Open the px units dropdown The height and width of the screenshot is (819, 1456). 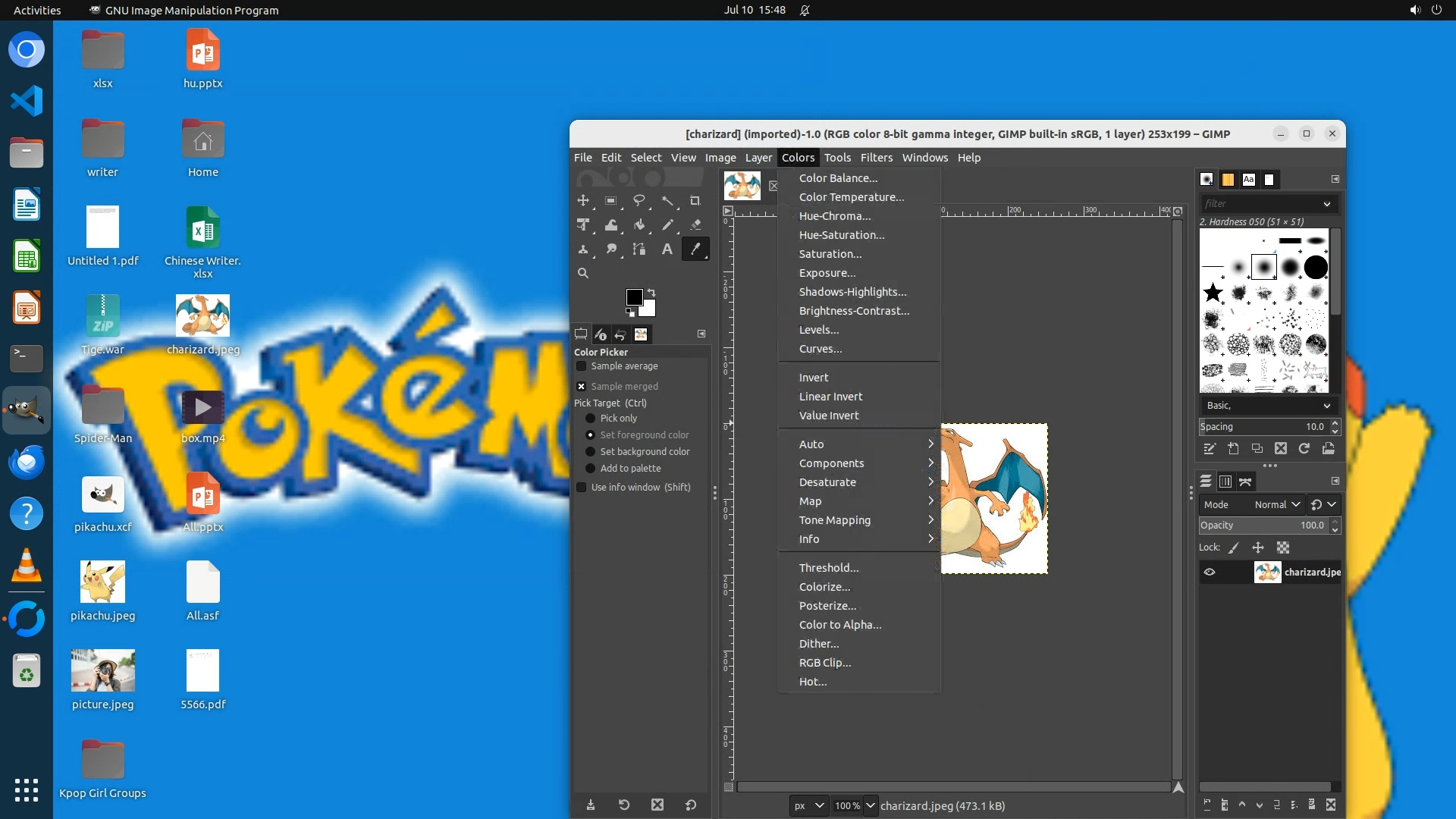coord(808,806)
